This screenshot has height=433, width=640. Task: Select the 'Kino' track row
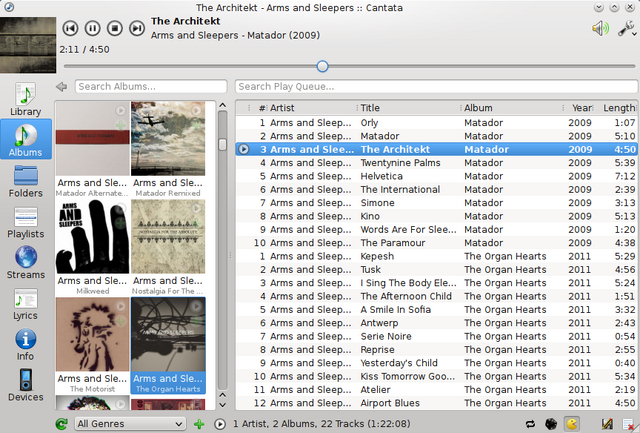coord(436,216)
